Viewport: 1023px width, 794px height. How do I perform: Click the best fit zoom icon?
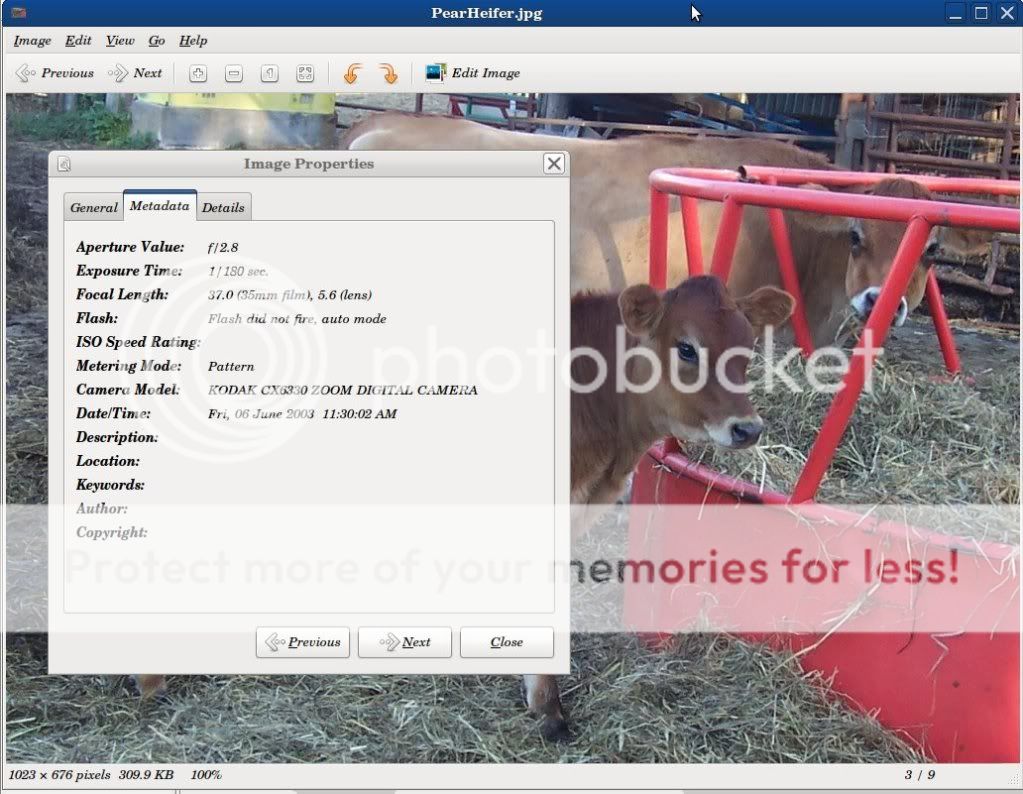pos(305,73)
